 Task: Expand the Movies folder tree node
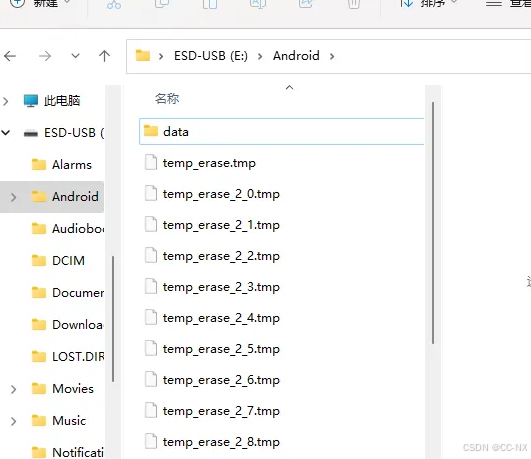tap(13, 389)
